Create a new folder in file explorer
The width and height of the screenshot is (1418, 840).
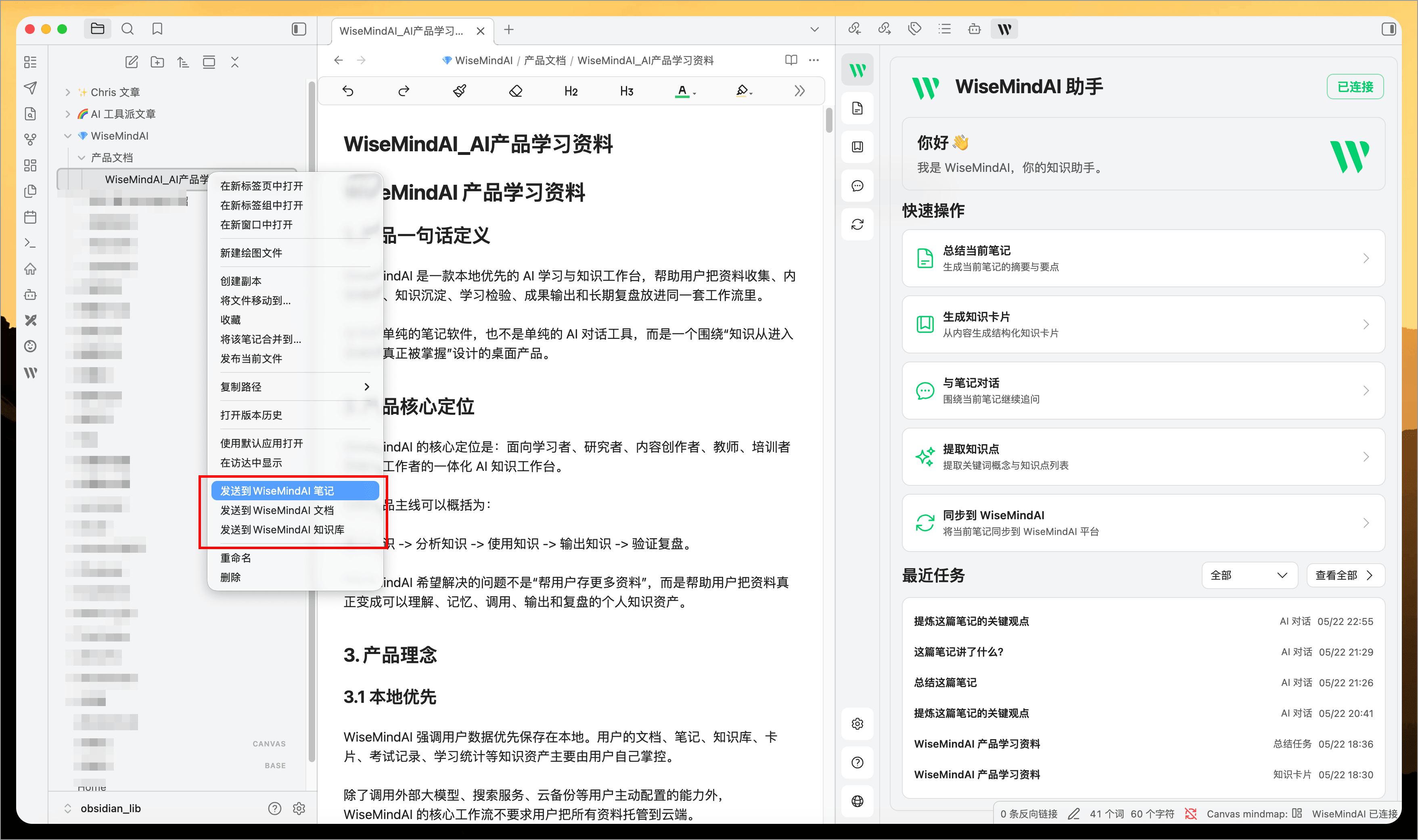(157, 62)
